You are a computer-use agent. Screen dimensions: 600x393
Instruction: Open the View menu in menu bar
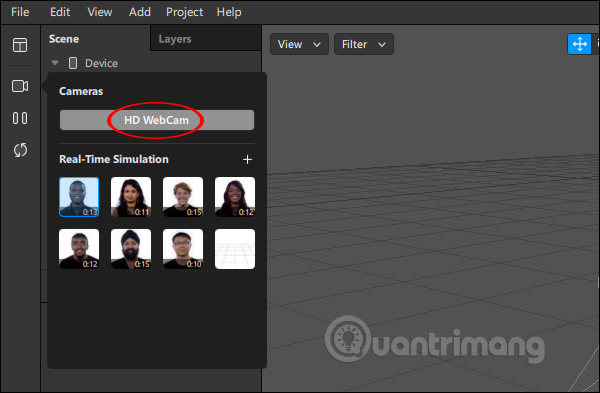99,12
